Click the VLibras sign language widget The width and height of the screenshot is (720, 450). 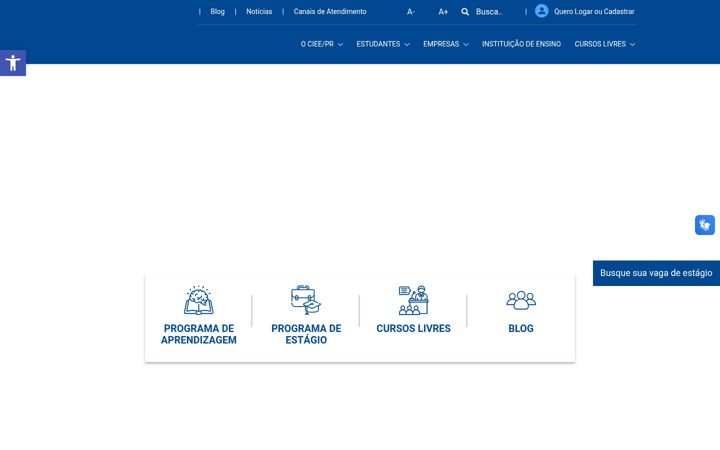coord(705,225)
